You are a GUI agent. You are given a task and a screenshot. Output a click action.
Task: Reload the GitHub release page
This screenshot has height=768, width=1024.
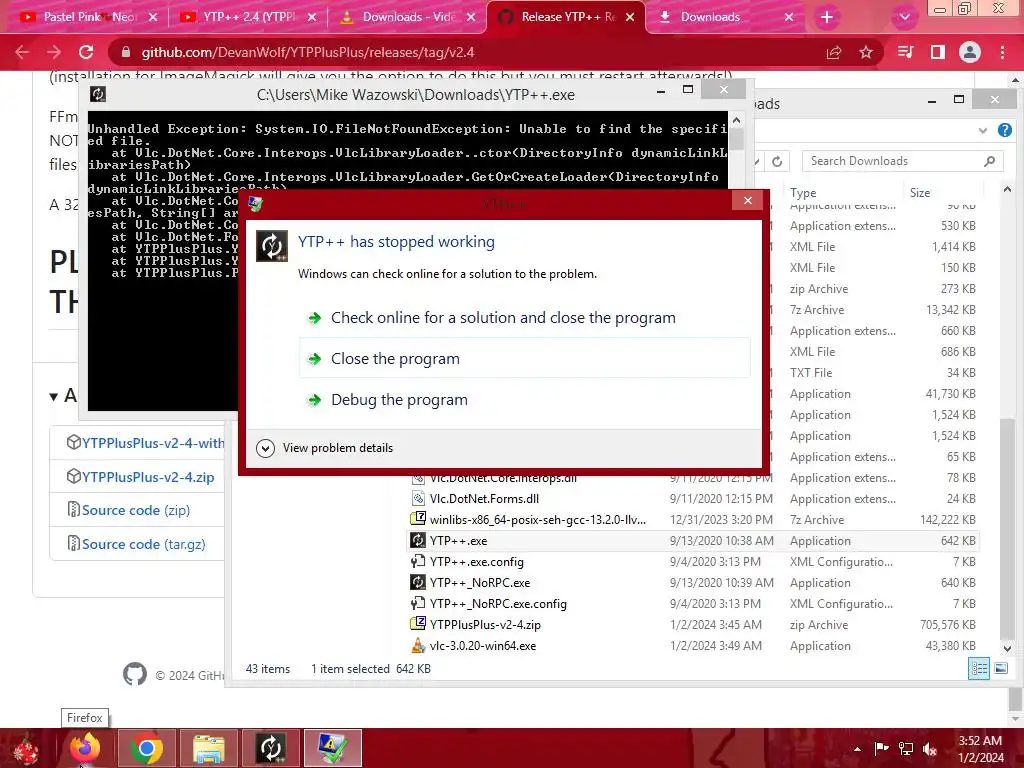click(x=86, y=52)
